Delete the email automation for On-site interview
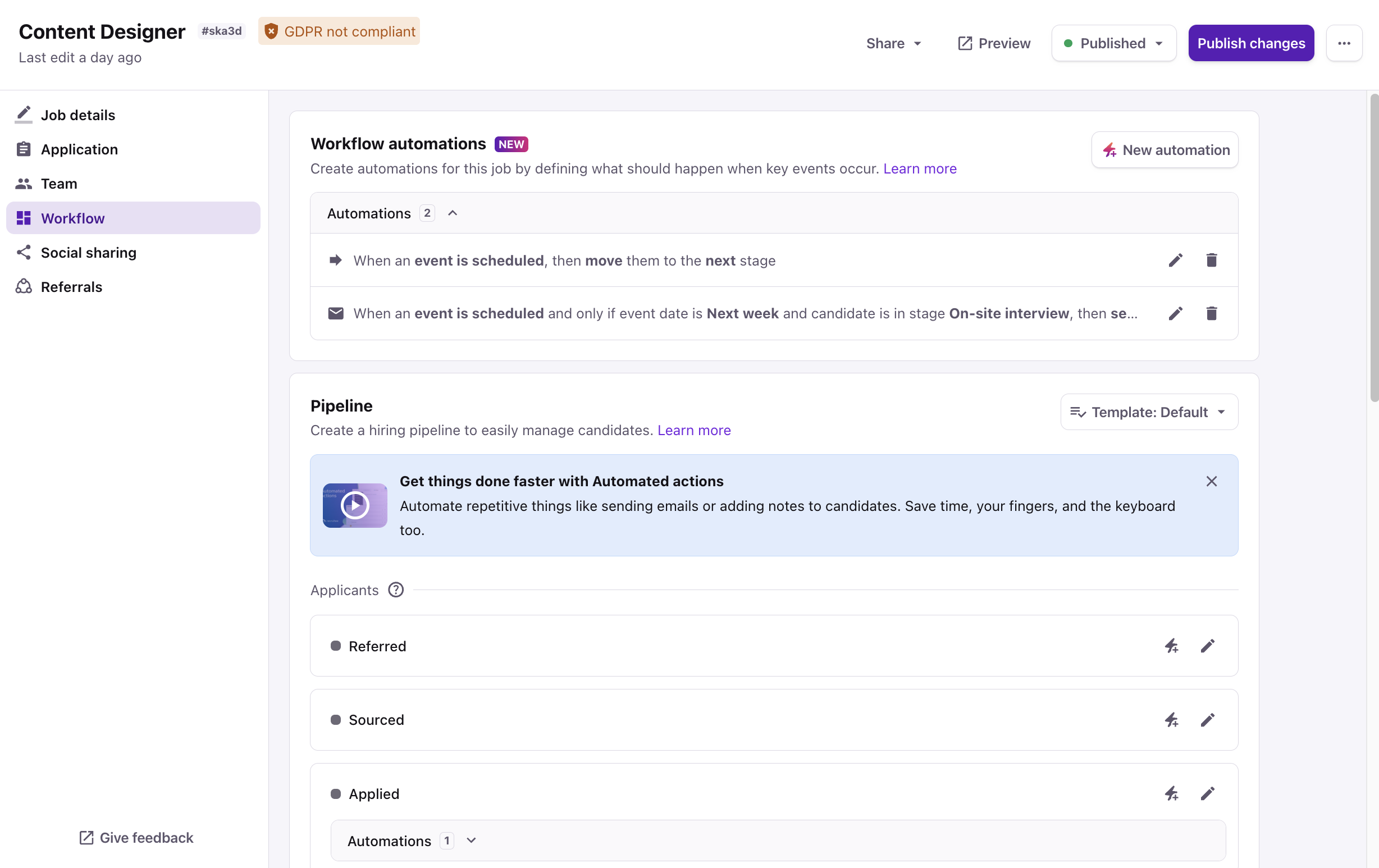Image resolution: width=1379 pixels, height=868 pixels. click(1211, 313)
